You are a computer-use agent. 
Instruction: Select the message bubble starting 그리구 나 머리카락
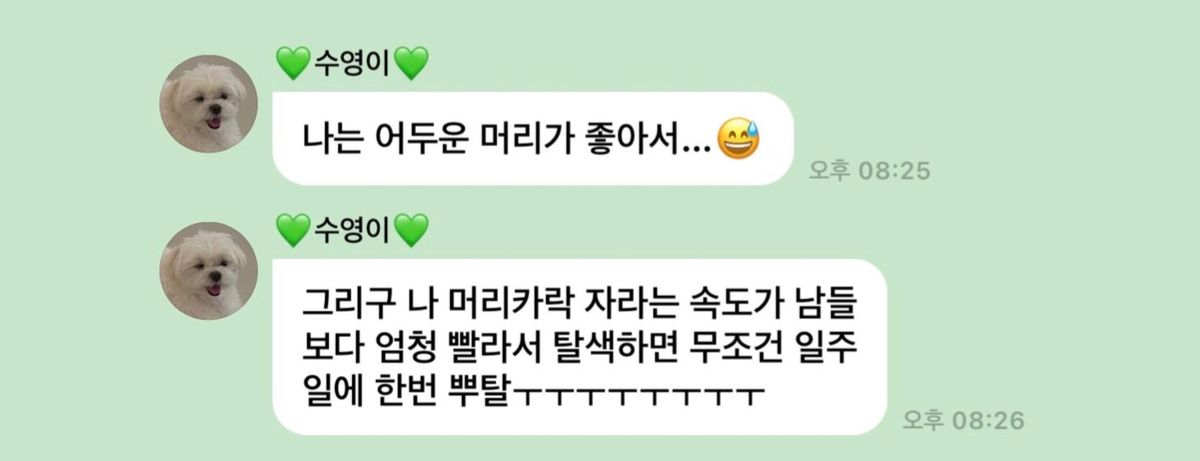click(580, 347)
